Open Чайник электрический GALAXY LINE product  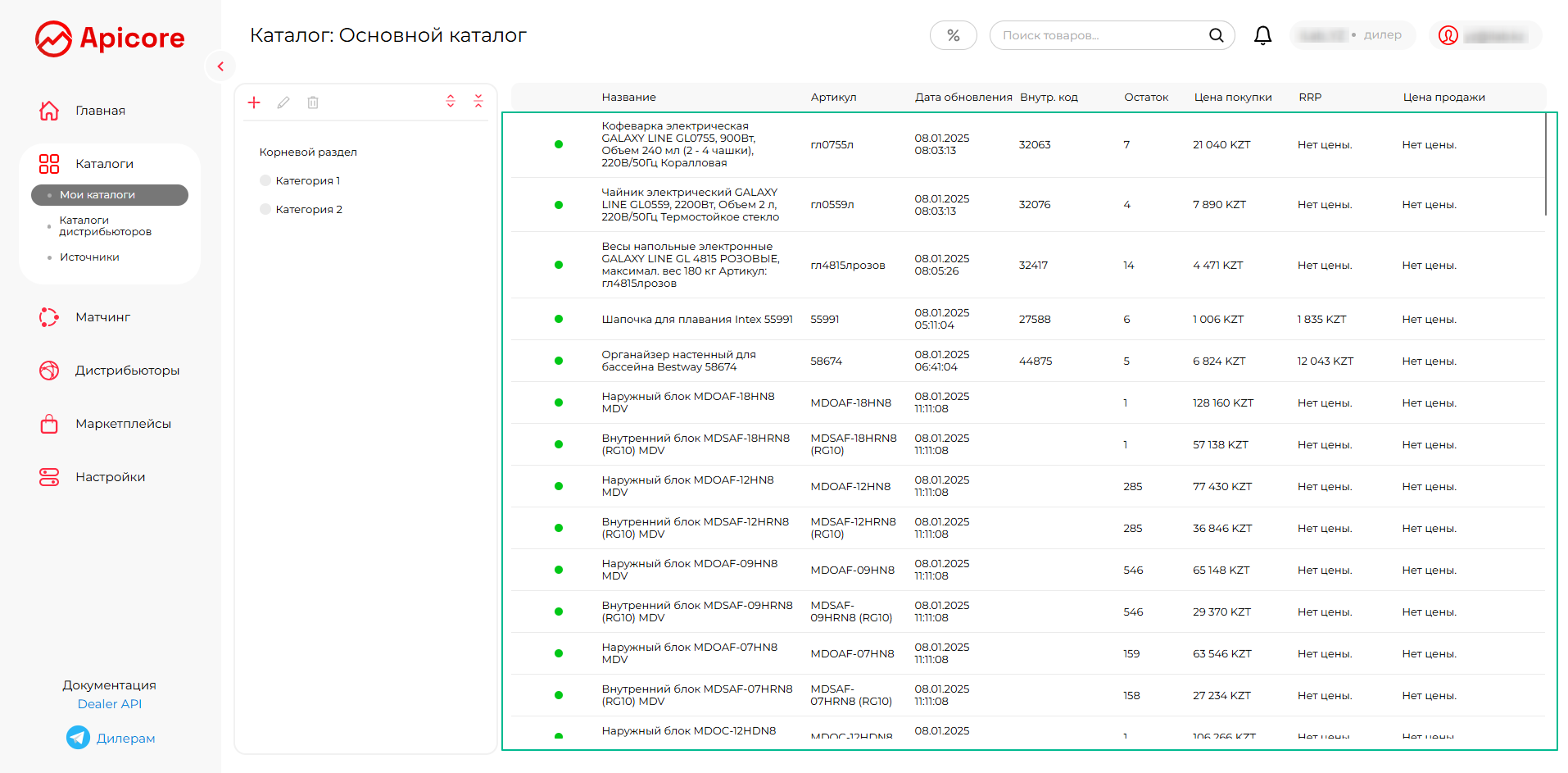tap(691, 205)
